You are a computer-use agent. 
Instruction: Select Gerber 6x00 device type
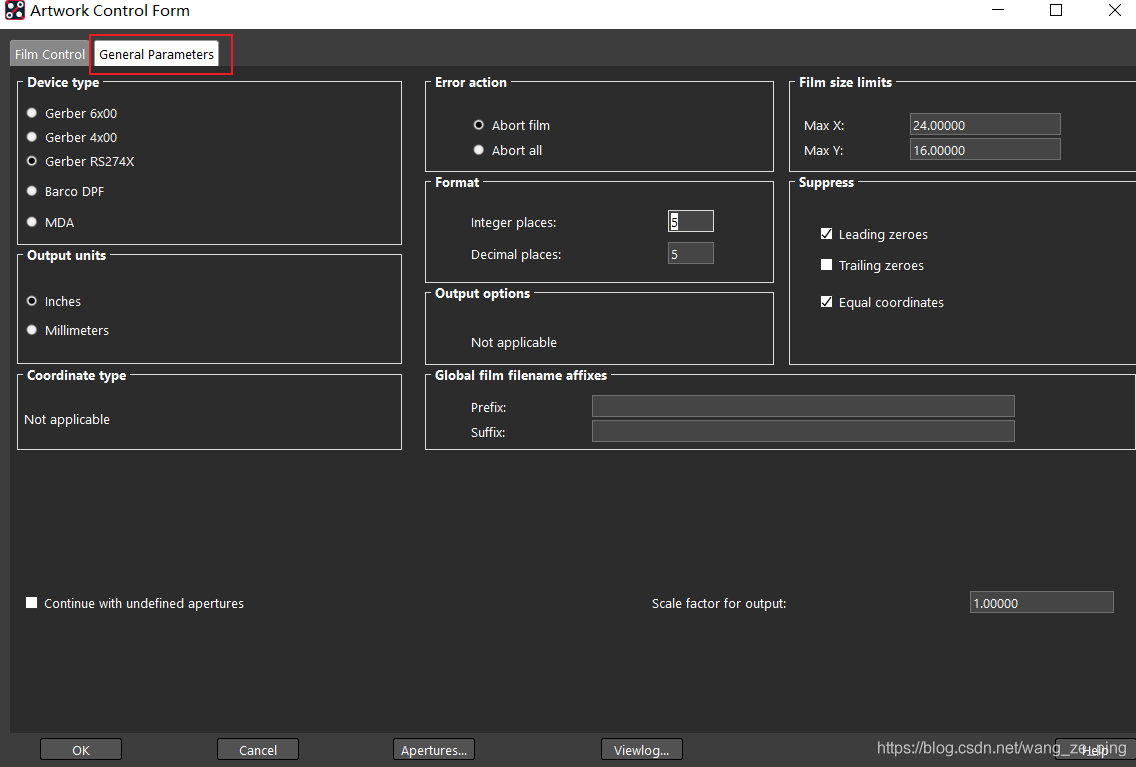click(32, 113)
